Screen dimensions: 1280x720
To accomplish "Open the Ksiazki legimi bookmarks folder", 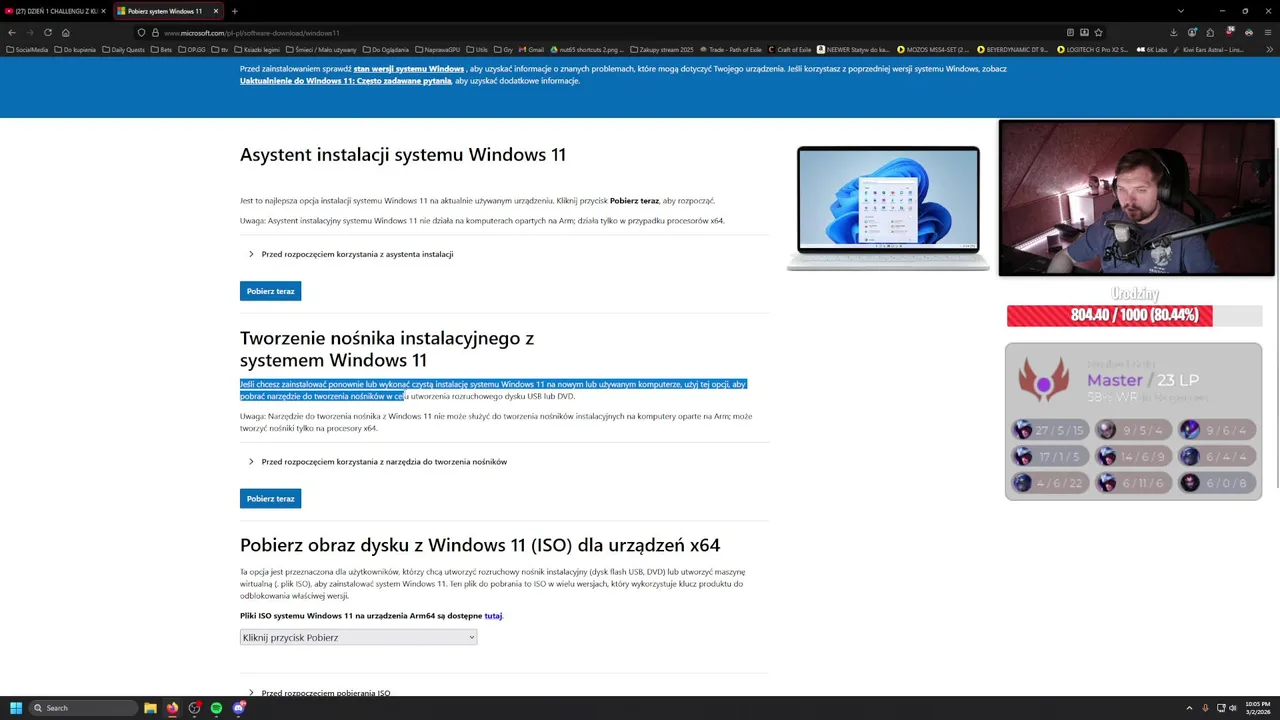I will [x=258, y=49].
